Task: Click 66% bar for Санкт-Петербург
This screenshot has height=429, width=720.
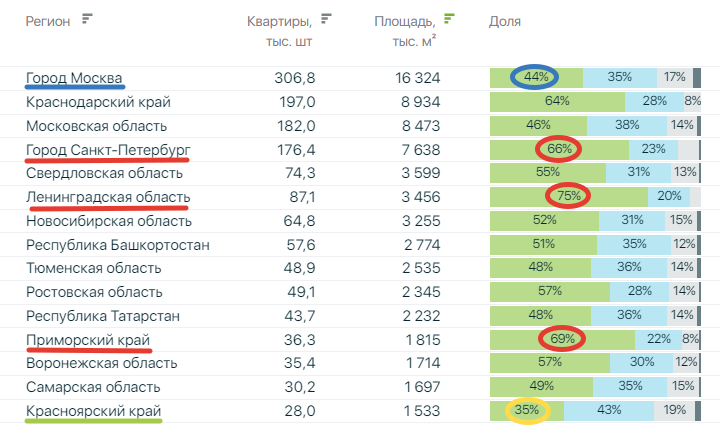Action: (559, 149)
